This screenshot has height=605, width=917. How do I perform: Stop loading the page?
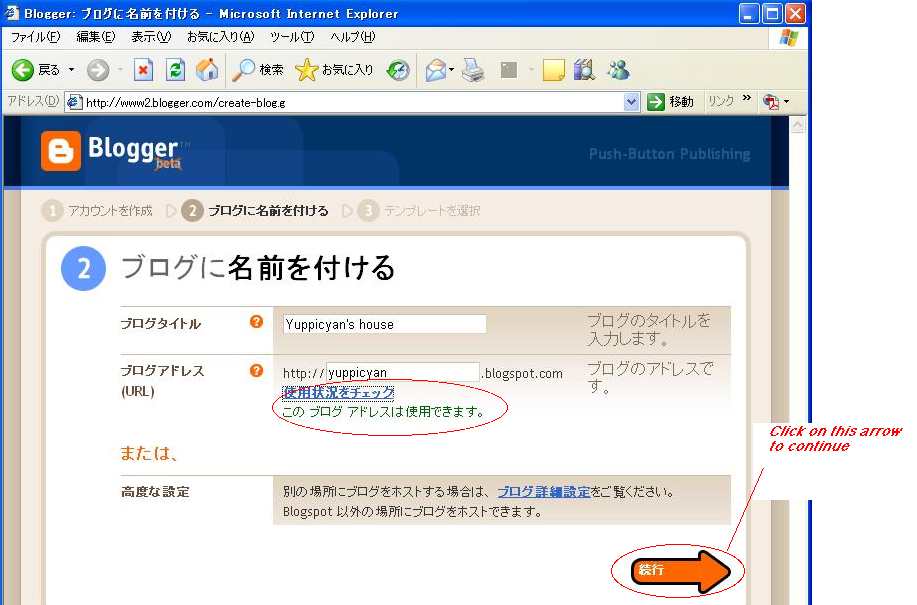(x=143, y=70)
